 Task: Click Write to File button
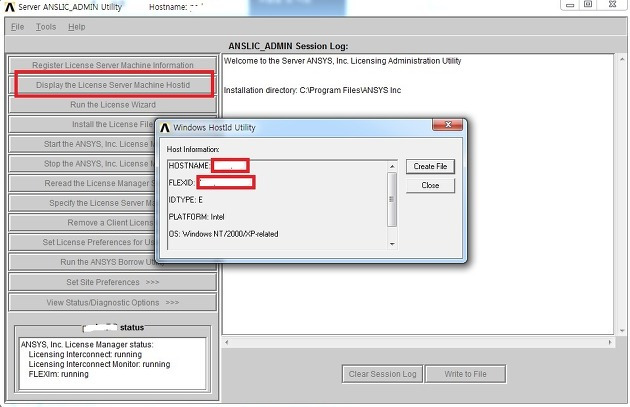[x=465, y=374]
